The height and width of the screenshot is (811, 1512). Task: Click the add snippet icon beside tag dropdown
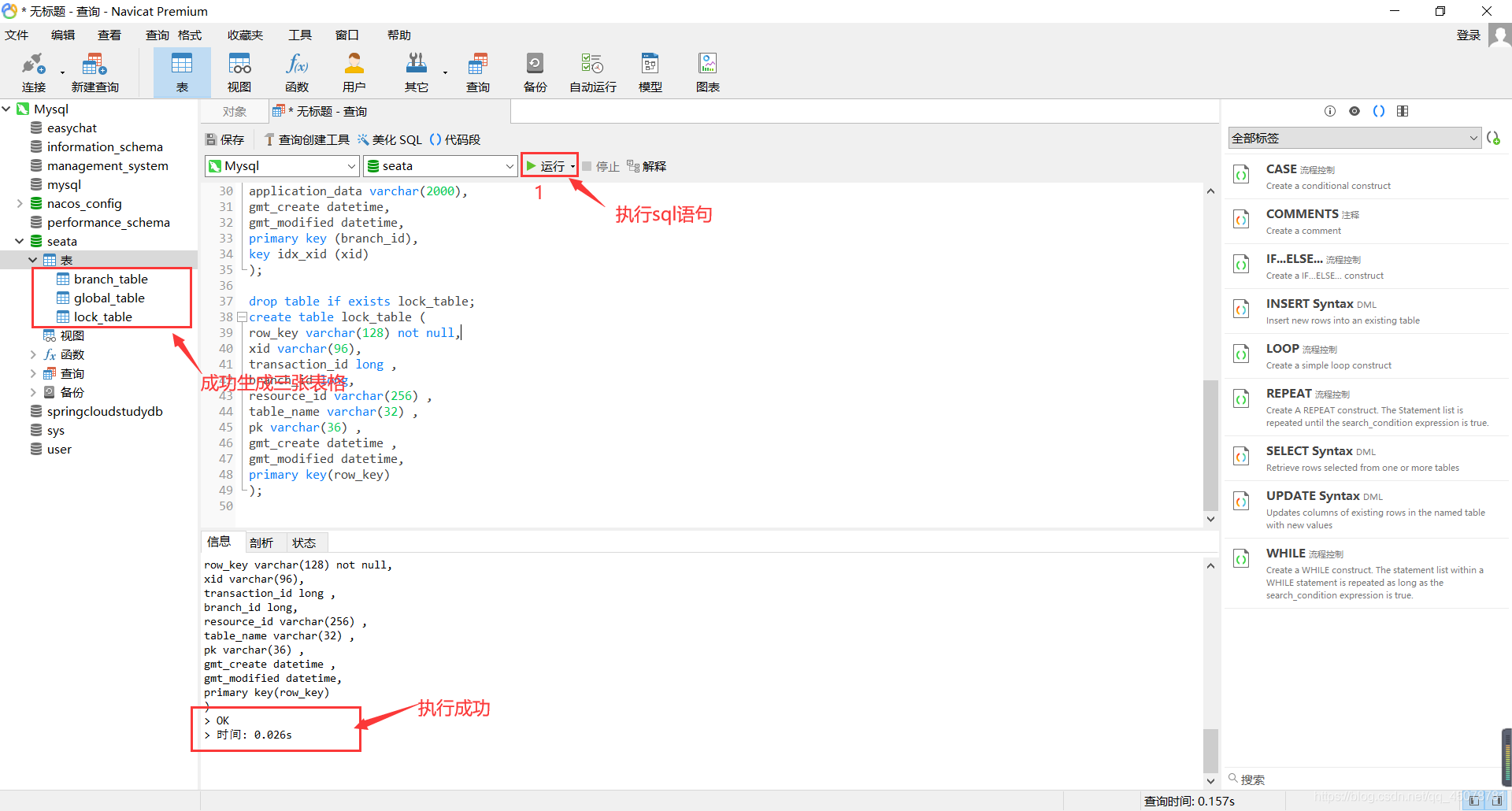1493,138
